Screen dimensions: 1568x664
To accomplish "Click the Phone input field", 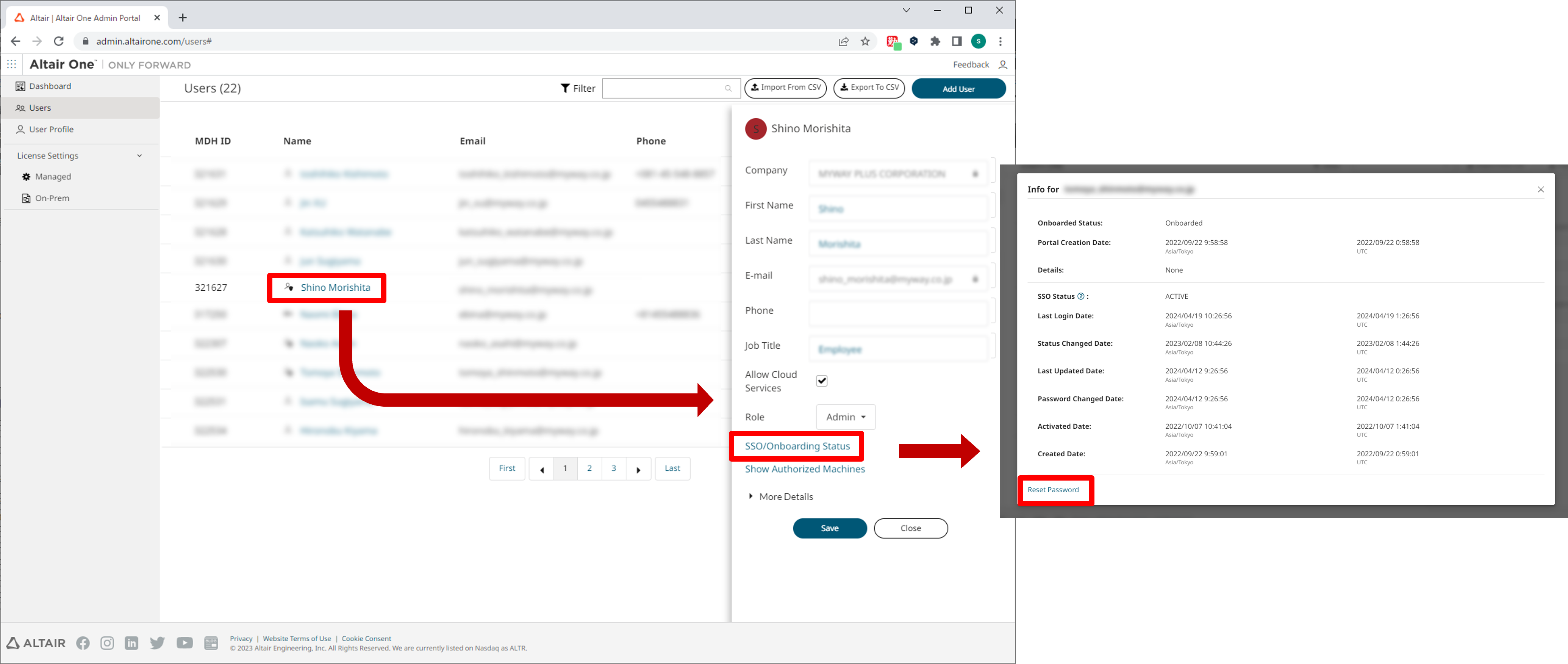I will coord(898,314).
